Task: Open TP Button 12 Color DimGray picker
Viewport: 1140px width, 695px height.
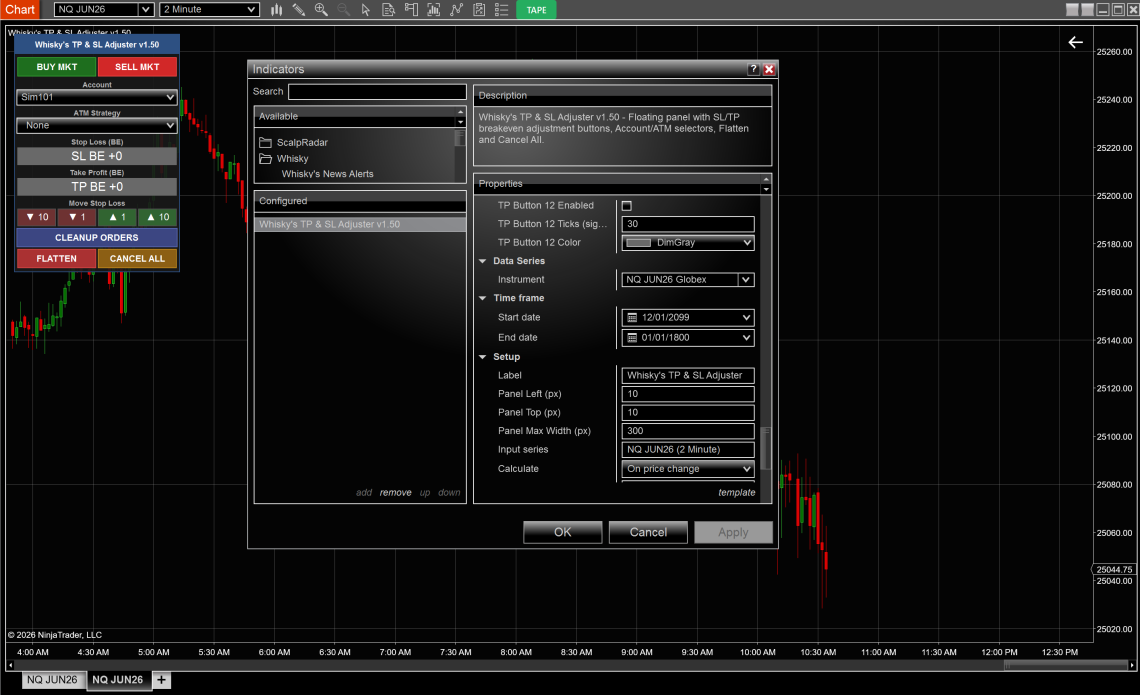Action: 688,243
